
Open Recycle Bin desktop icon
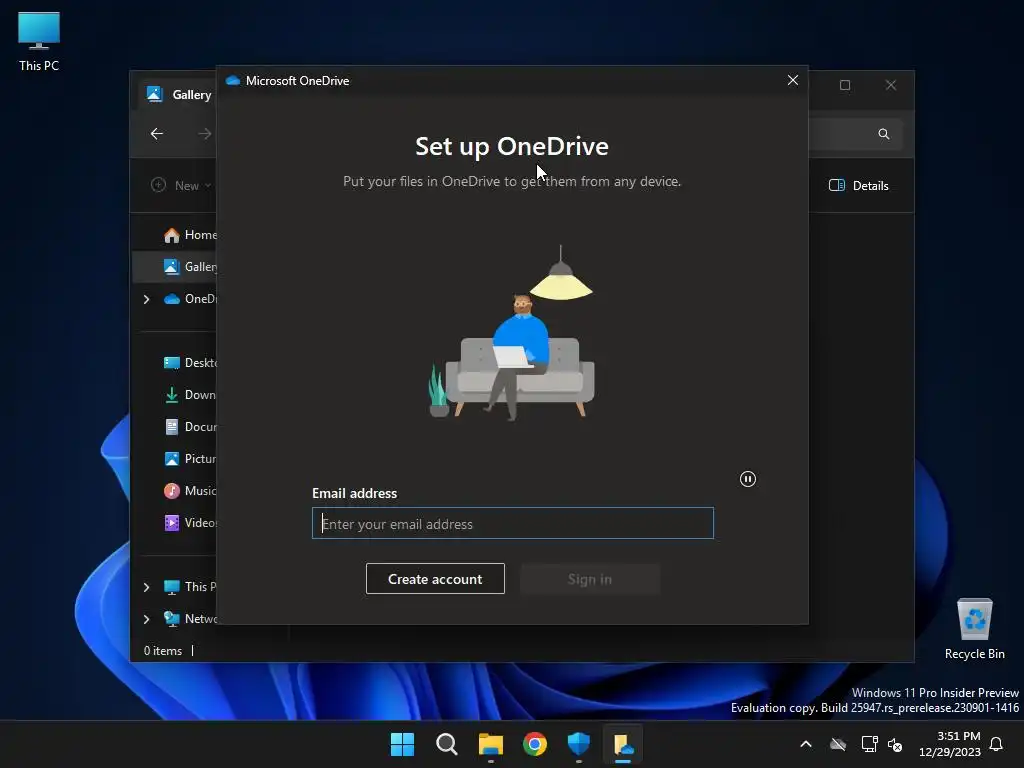[x=974, y=629]
